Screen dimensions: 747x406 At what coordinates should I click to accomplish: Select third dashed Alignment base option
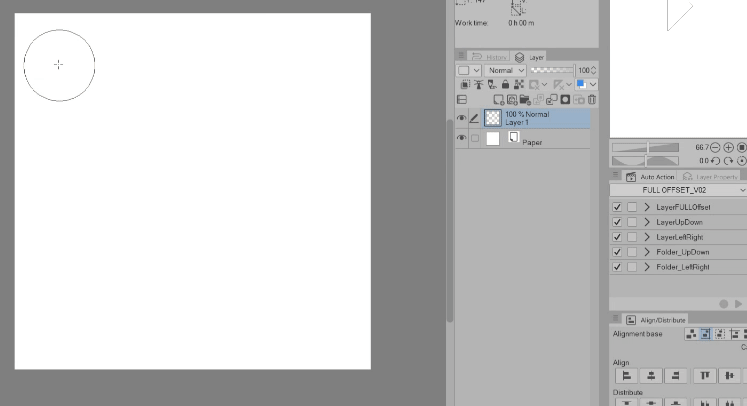[720, 334]
